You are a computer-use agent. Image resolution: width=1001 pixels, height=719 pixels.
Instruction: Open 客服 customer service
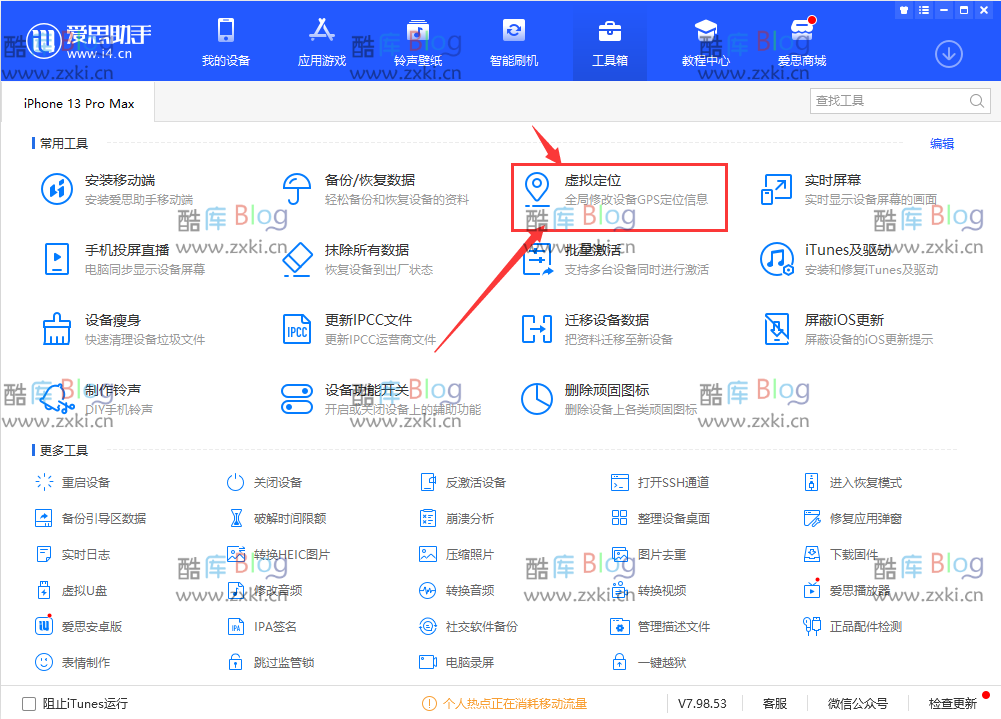[774, 704]
